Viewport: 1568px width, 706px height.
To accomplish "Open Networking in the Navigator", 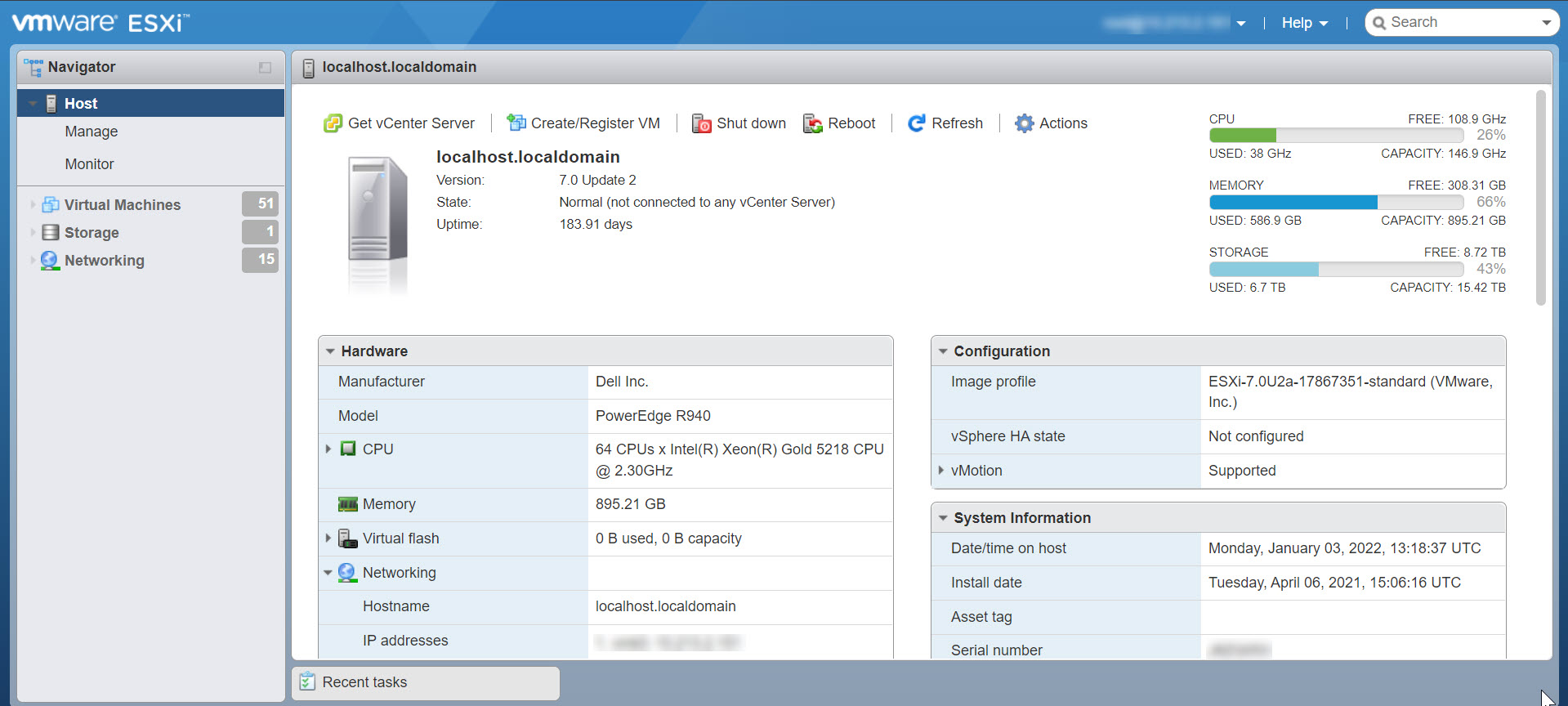I will point(105,261).
